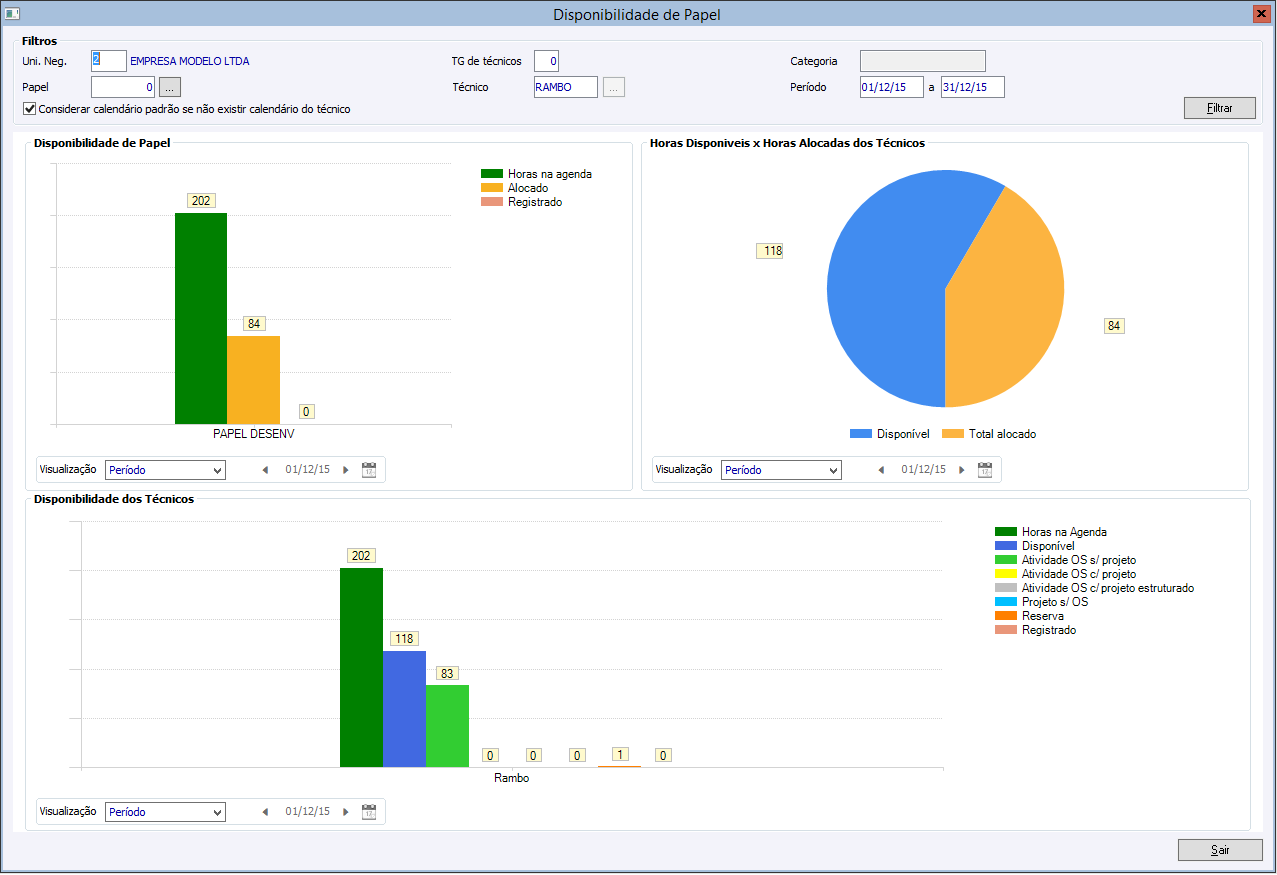Image resolution: width=1277 pixels, height=875 pixels.
Task: Open calendar icon under the pie chart
Action: tap(985, 470)
